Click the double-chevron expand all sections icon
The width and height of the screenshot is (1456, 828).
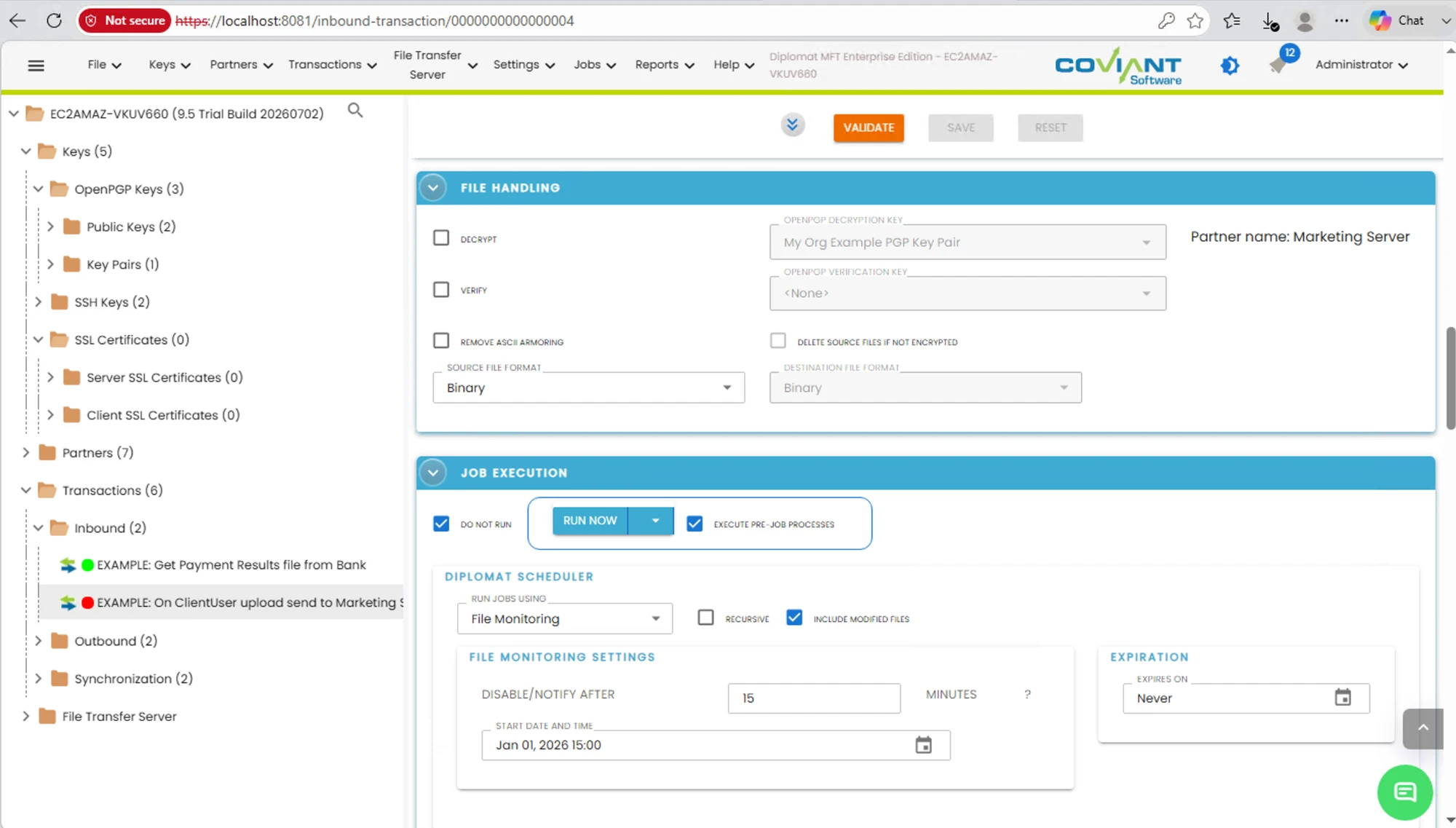point(792,125)
